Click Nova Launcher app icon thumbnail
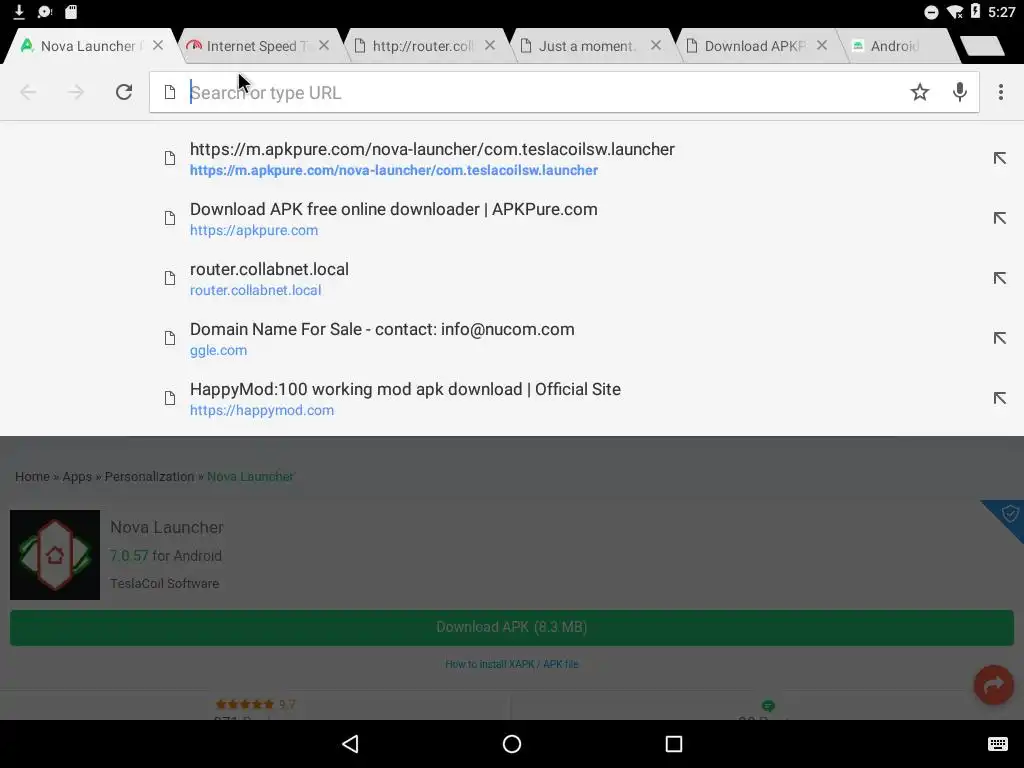Screen dimensions: 1024x768 click(55, 555)
